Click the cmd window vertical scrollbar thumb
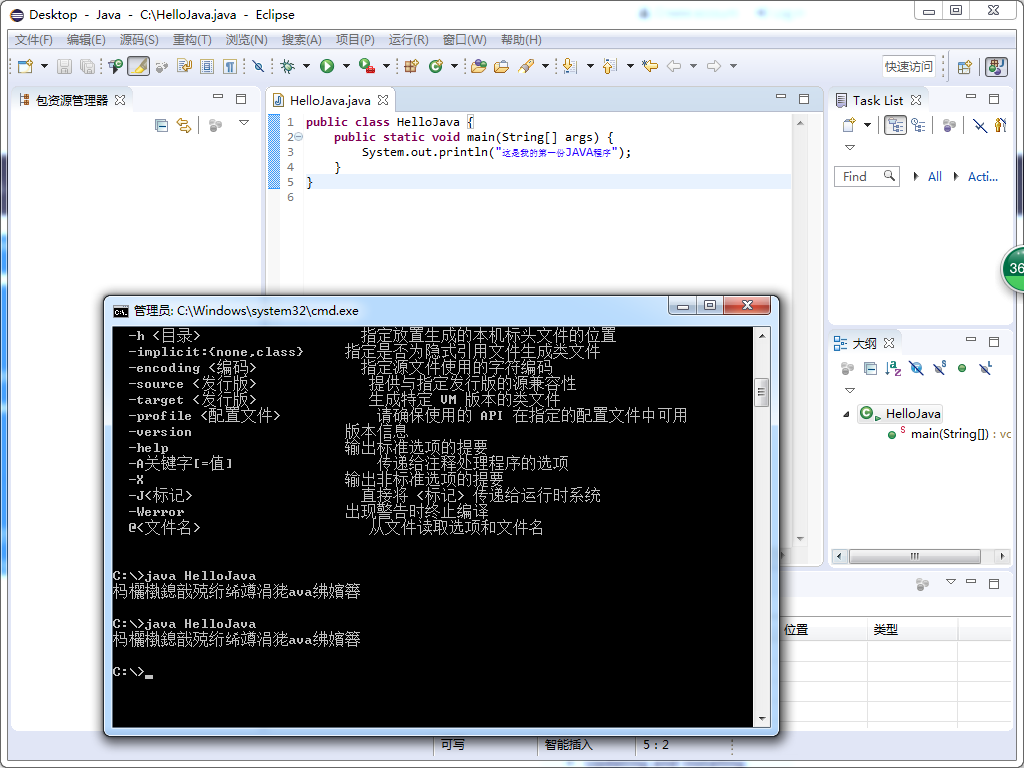Screen dimensions: 1024x768 pyautogui.click(x=761, y=392)
